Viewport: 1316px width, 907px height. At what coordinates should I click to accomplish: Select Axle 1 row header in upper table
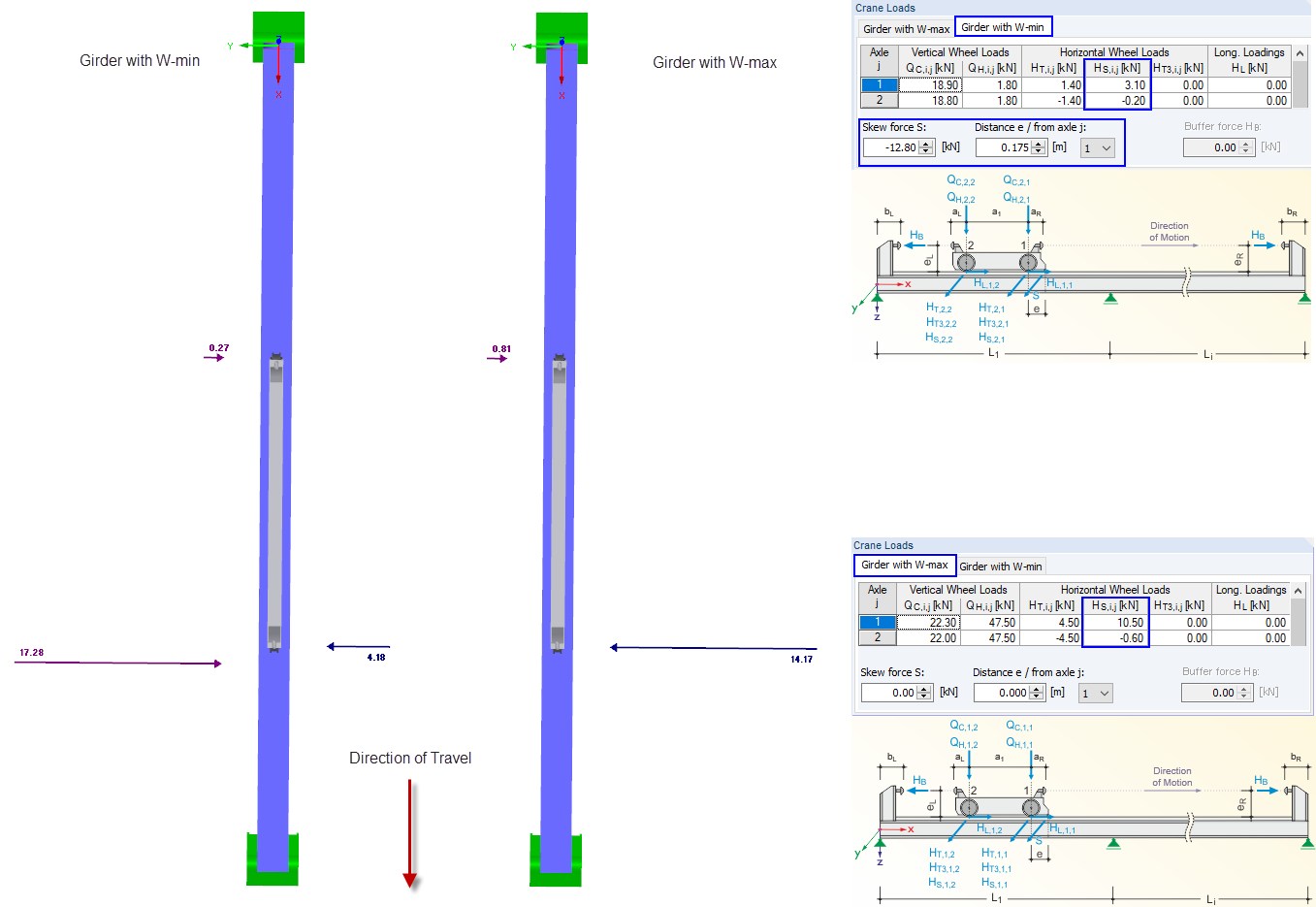click(878, 85)
